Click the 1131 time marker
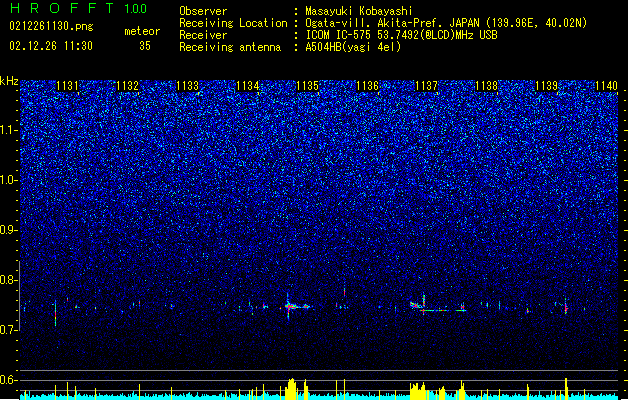The image size is (629, 400). (x=67, y=85)
